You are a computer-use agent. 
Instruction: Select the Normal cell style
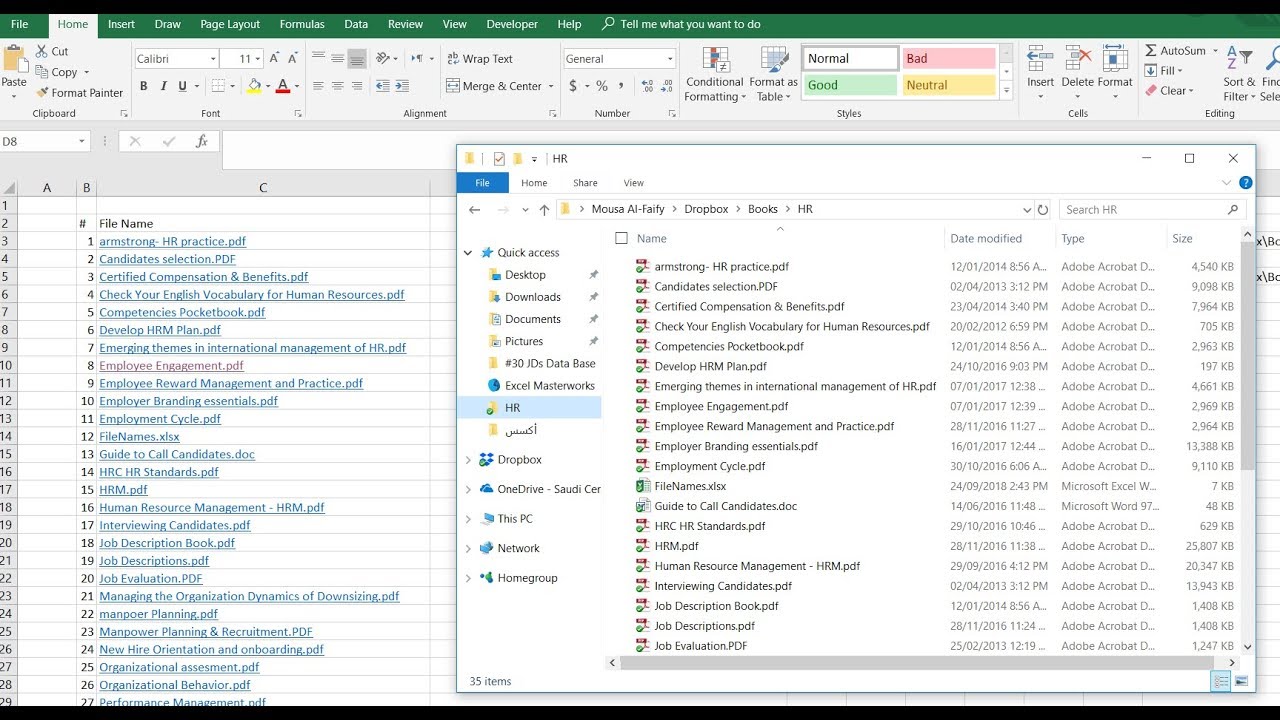[x=851, y=59]
